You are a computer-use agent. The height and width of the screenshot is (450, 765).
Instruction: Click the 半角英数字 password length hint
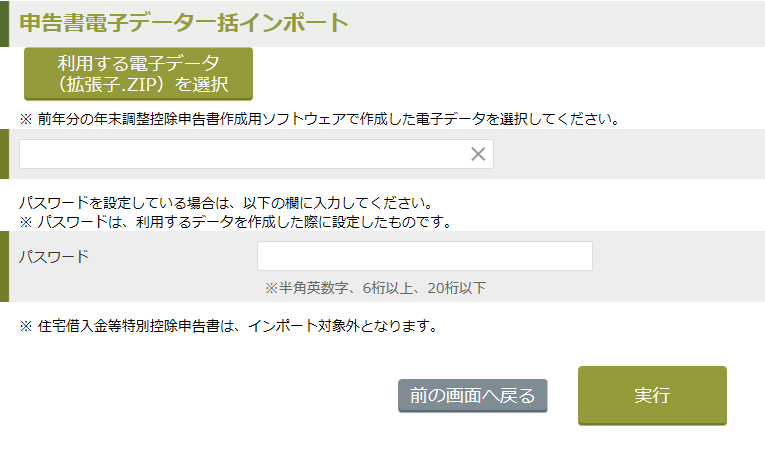click(375, 288)
